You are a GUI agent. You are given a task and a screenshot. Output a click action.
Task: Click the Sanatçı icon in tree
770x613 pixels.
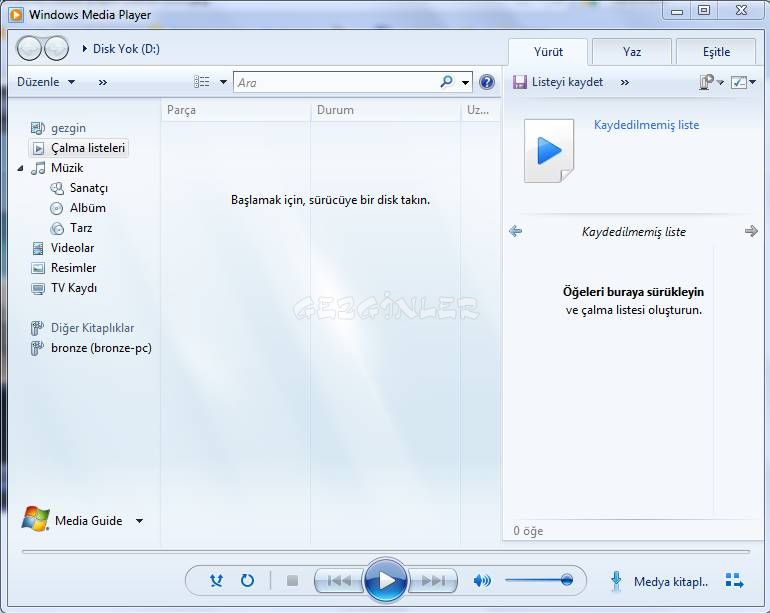tap(57, 188)
